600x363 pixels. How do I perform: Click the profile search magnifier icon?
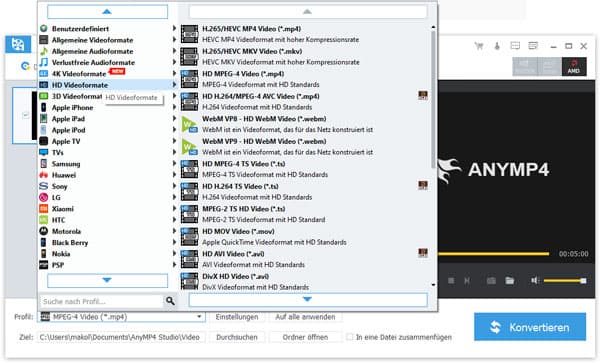click(x=170, y=301)
